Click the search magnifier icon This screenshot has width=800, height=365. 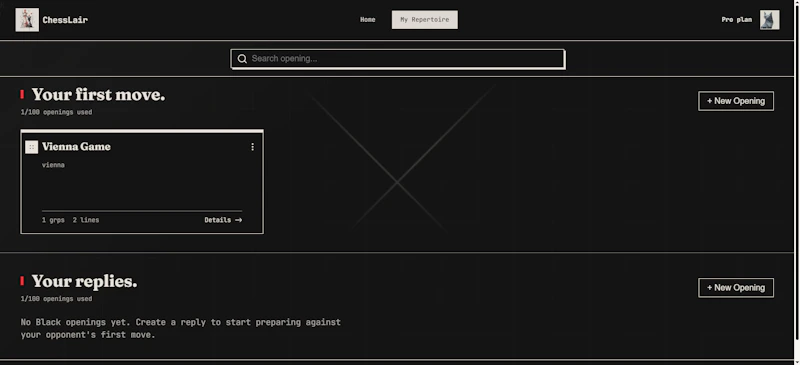point(242,59)
